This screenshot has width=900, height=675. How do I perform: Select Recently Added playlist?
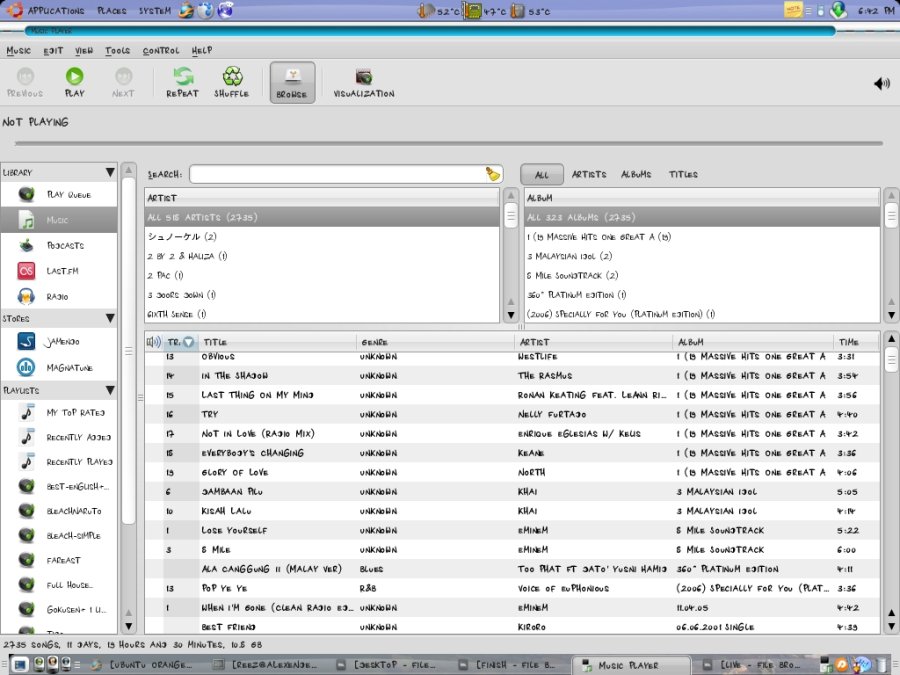(59, 437)
